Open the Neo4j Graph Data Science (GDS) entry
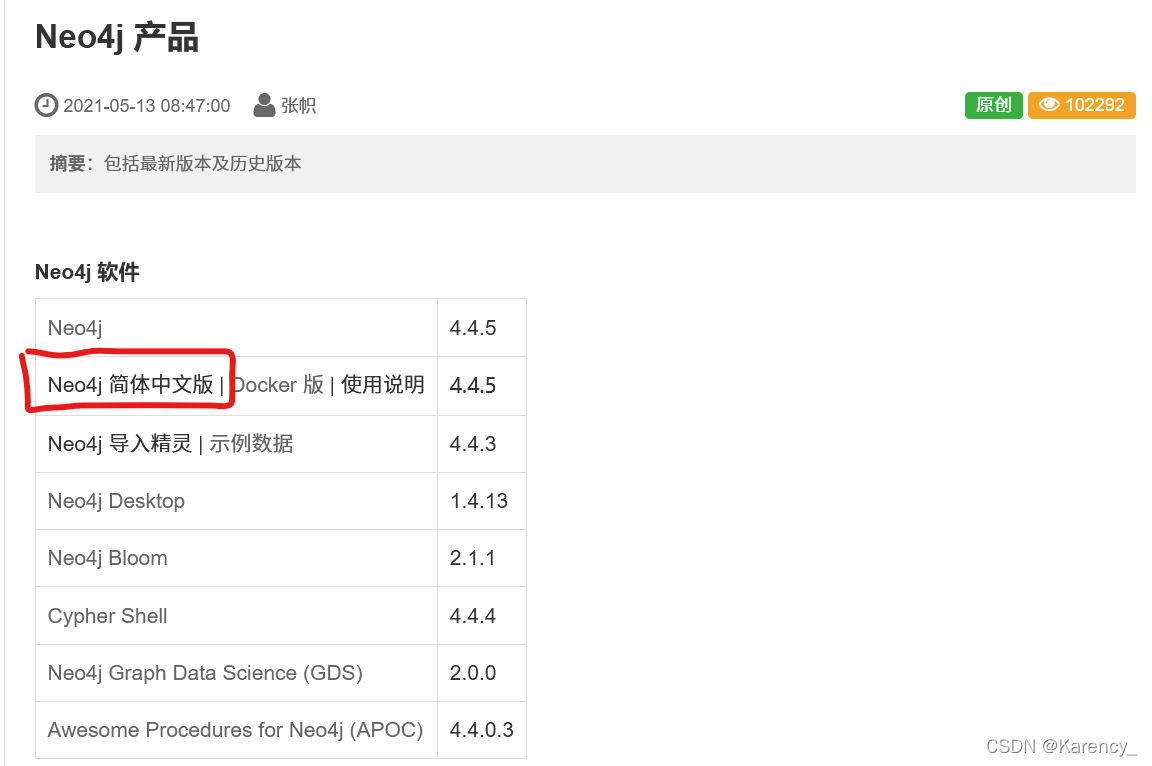 coord(205,673)
